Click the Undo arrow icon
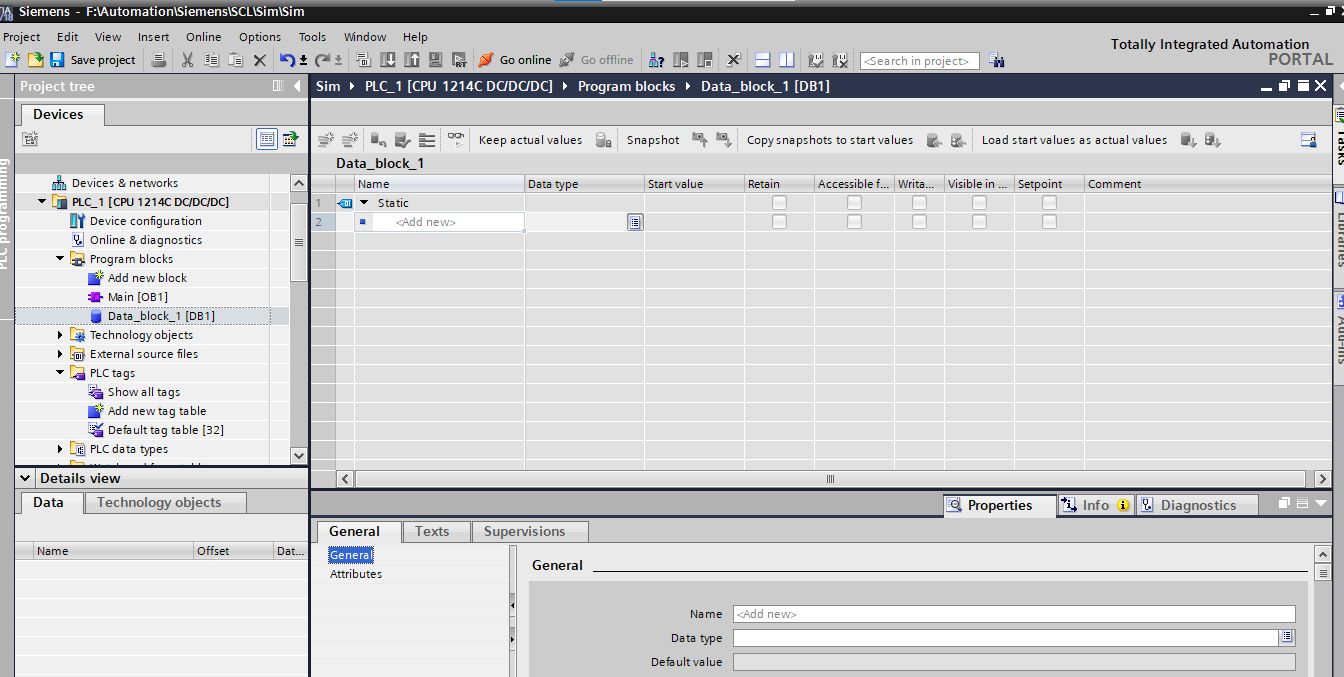The height and width of the screenshot is (677, 1344). (287, 60)
